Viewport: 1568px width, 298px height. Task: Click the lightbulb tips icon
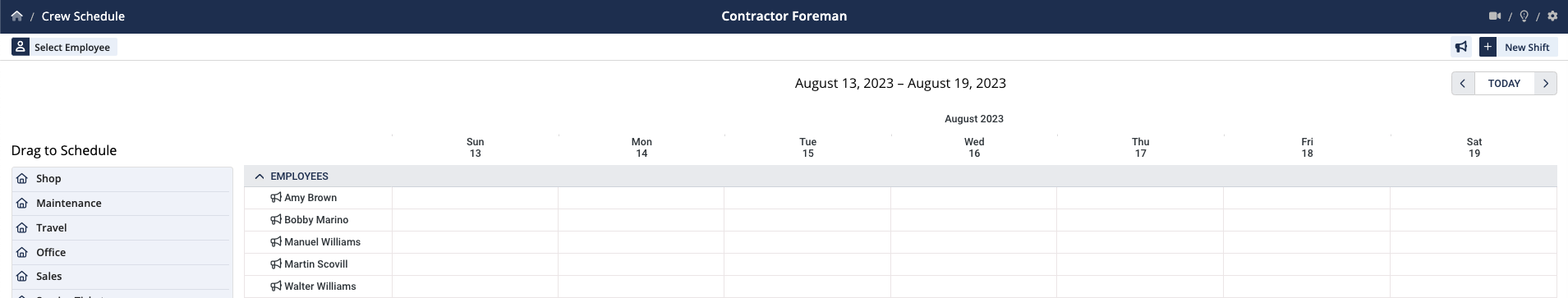pyautogui.click(x=1524, y=16)
